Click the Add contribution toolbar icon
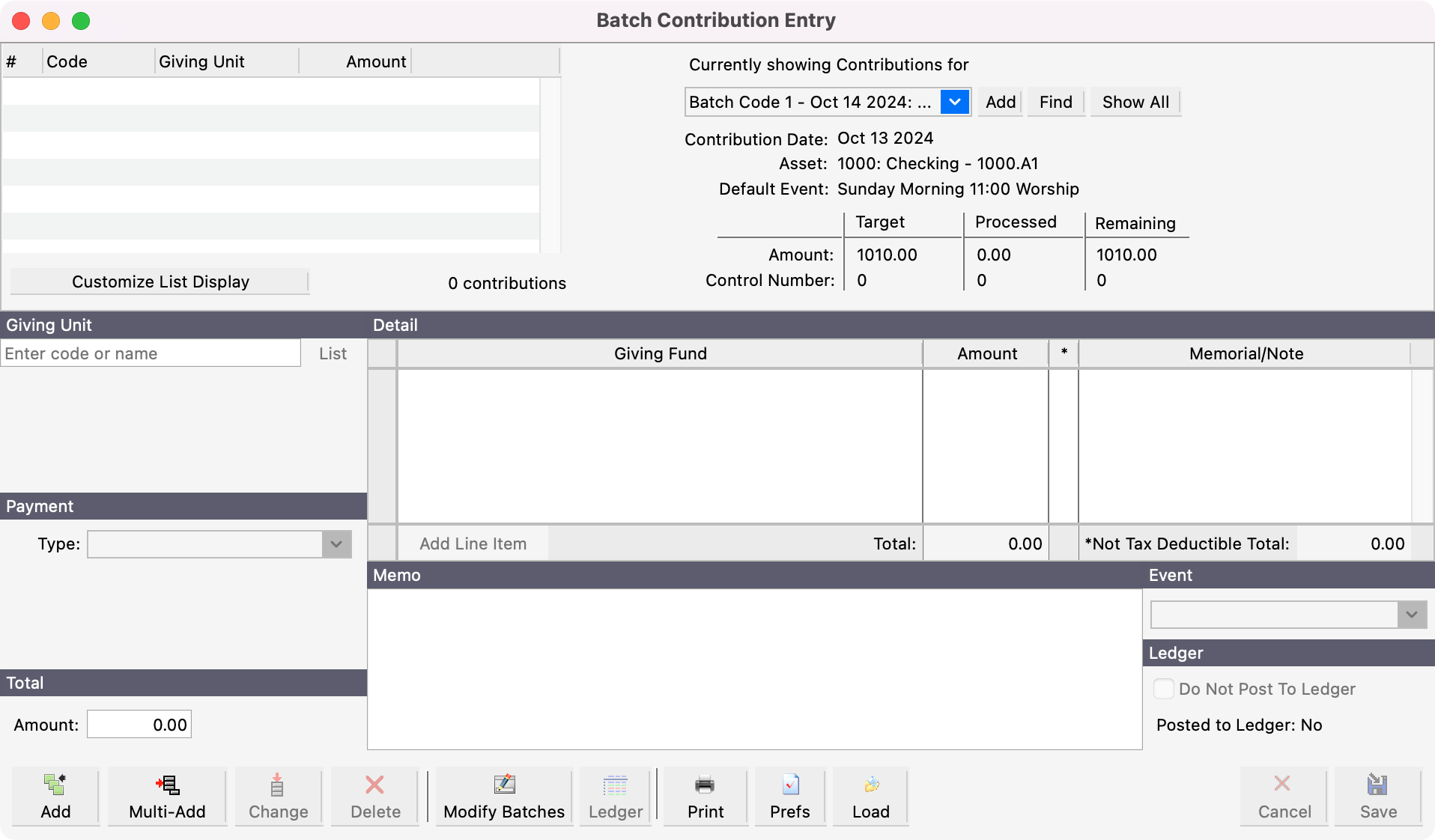Image resolution: width=1435 pixels, height=840 pixels. click(55, 796)
